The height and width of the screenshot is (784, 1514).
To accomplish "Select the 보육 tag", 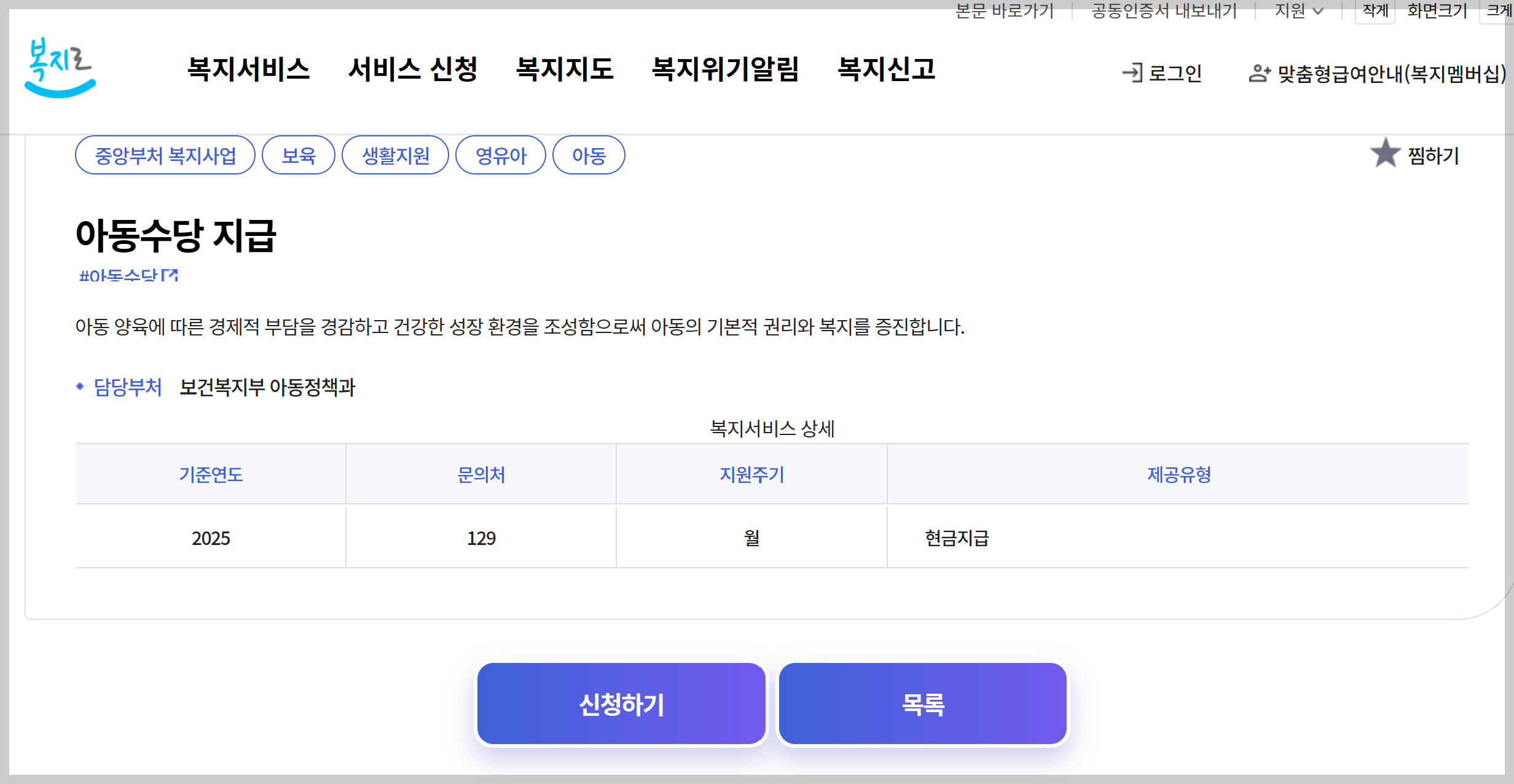I will 298,155.
